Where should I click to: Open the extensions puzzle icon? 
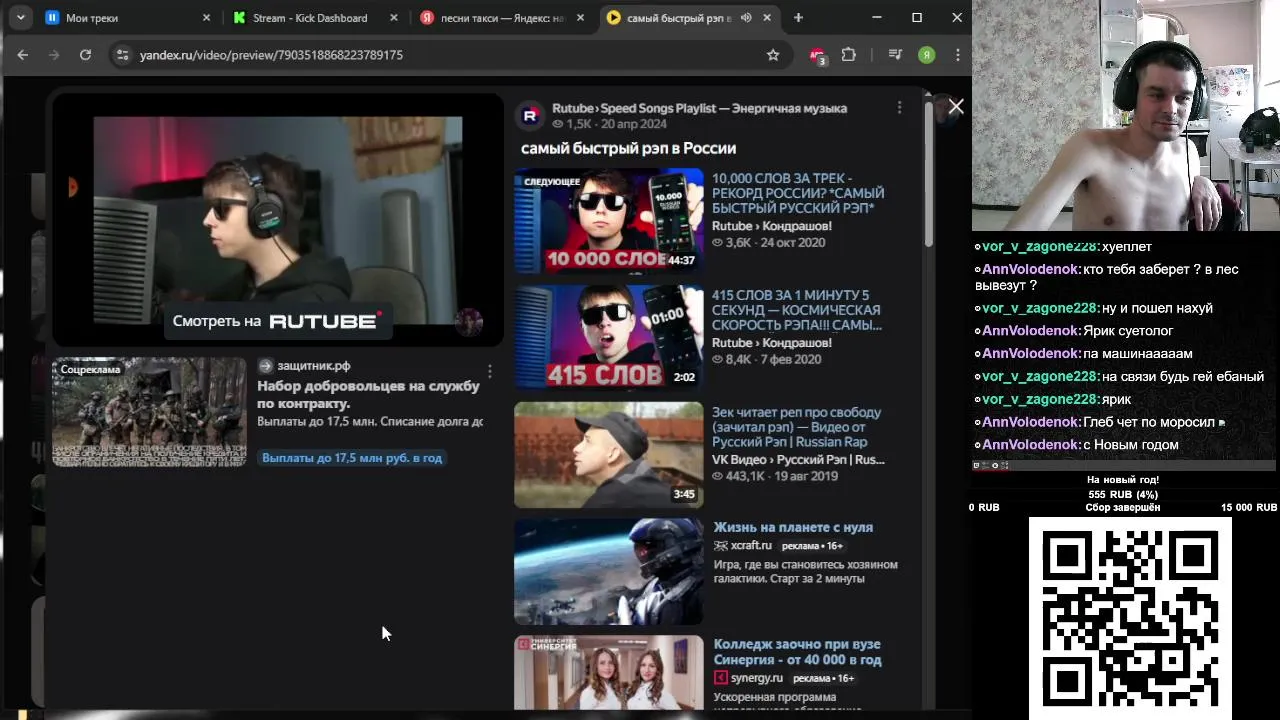(x=849, y=55)
